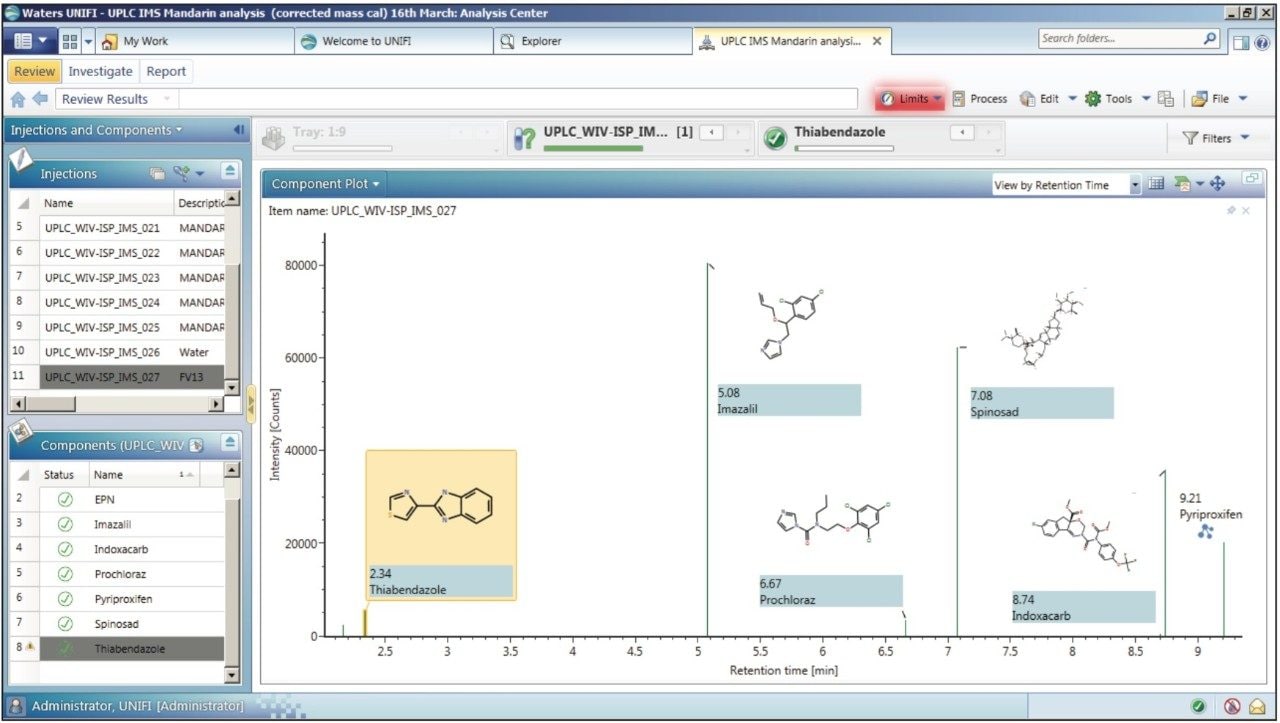Open Injections and Components panel menu

(97, 130)
